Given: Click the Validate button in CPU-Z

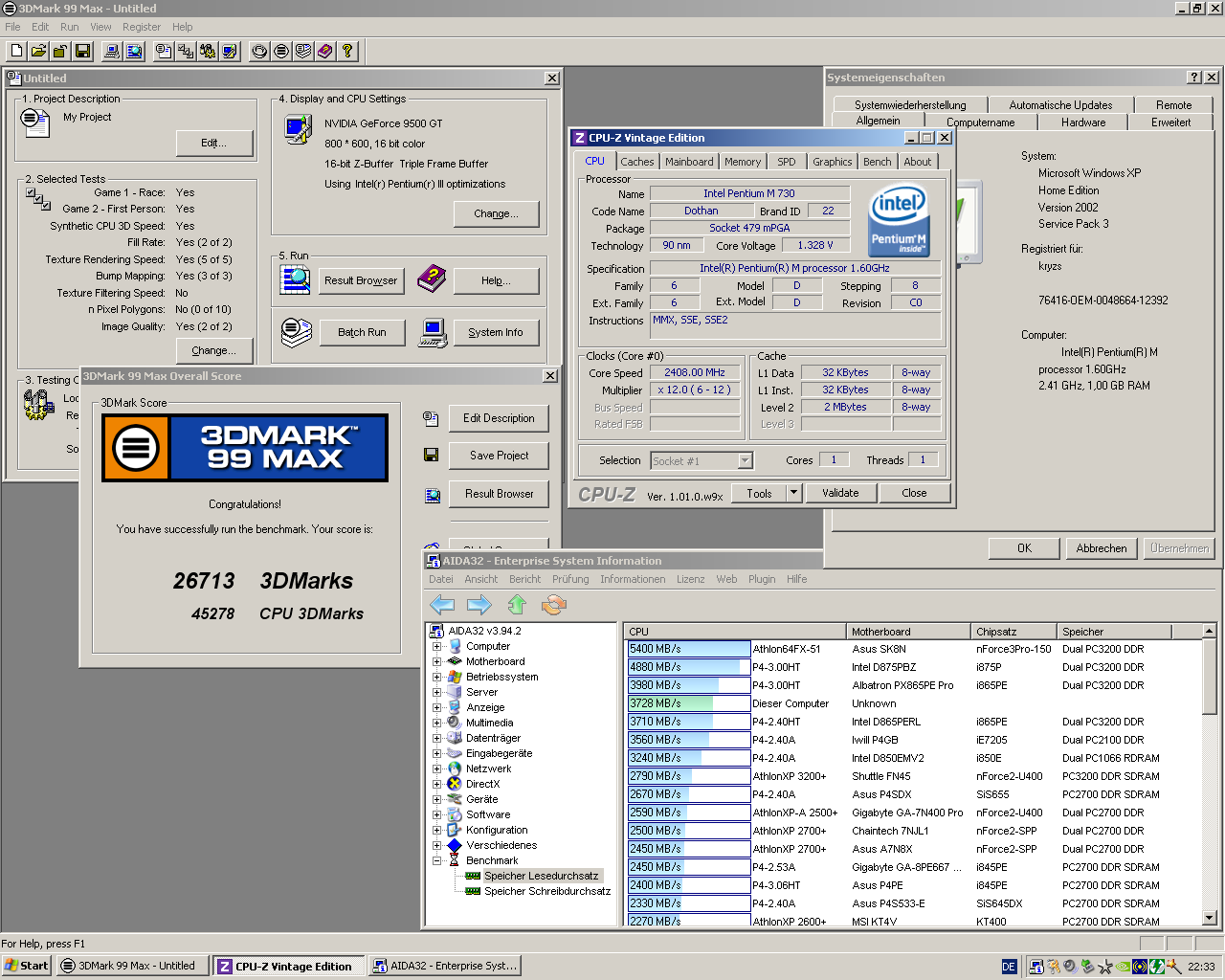Looking at the screenshot, I should pos(839,493).
